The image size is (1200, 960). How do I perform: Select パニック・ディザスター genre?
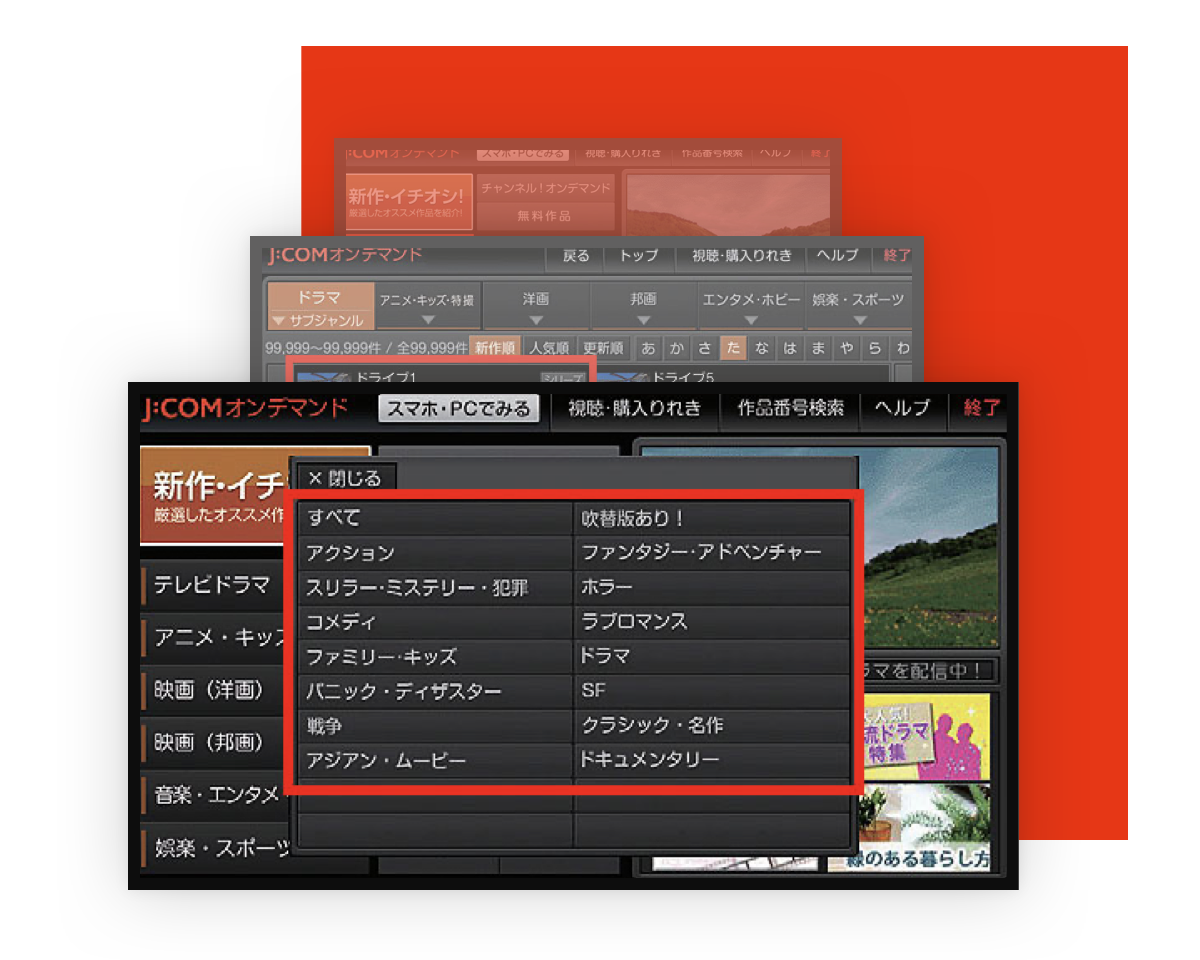click(435, 691)
